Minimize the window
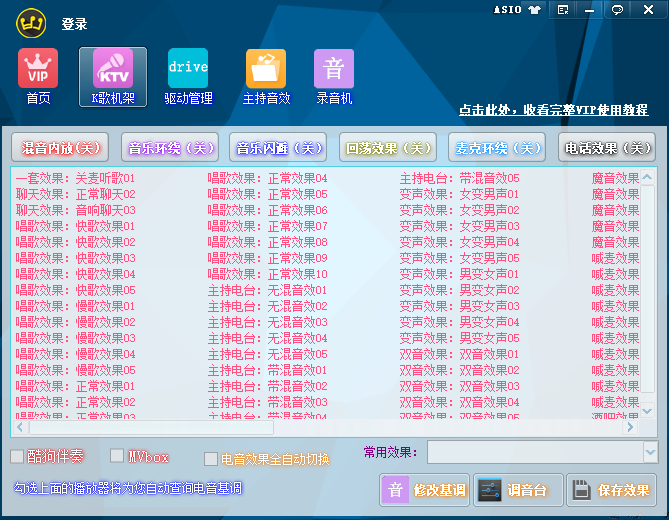This screenshot has height=520, width=669. [590, 10]
